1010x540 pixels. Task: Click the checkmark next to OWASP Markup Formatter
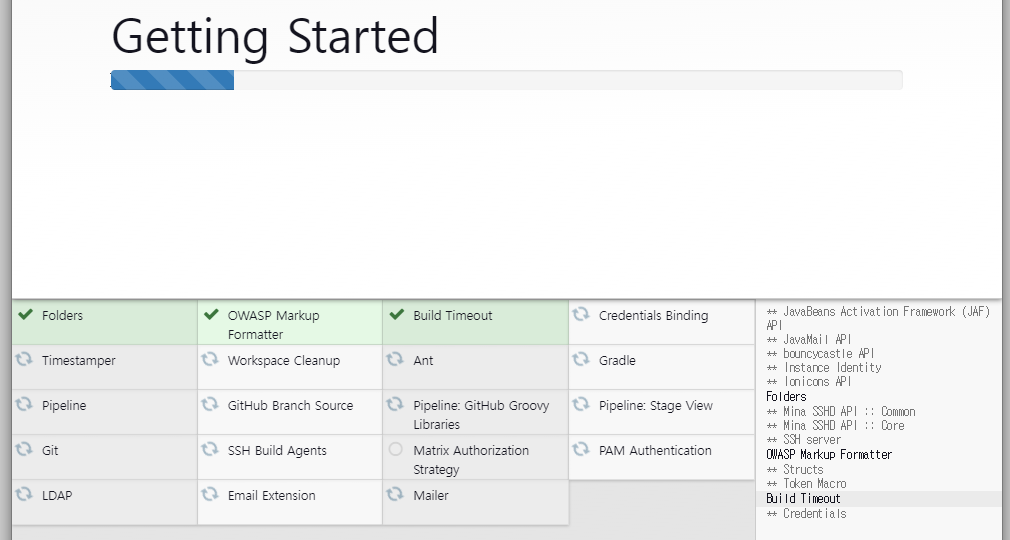[x=211, y=314]
